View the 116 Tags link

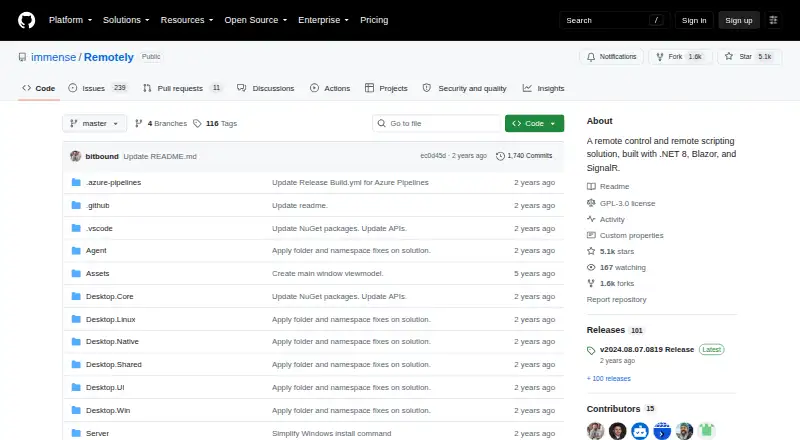pyautogui.click(x=215, y=124)
